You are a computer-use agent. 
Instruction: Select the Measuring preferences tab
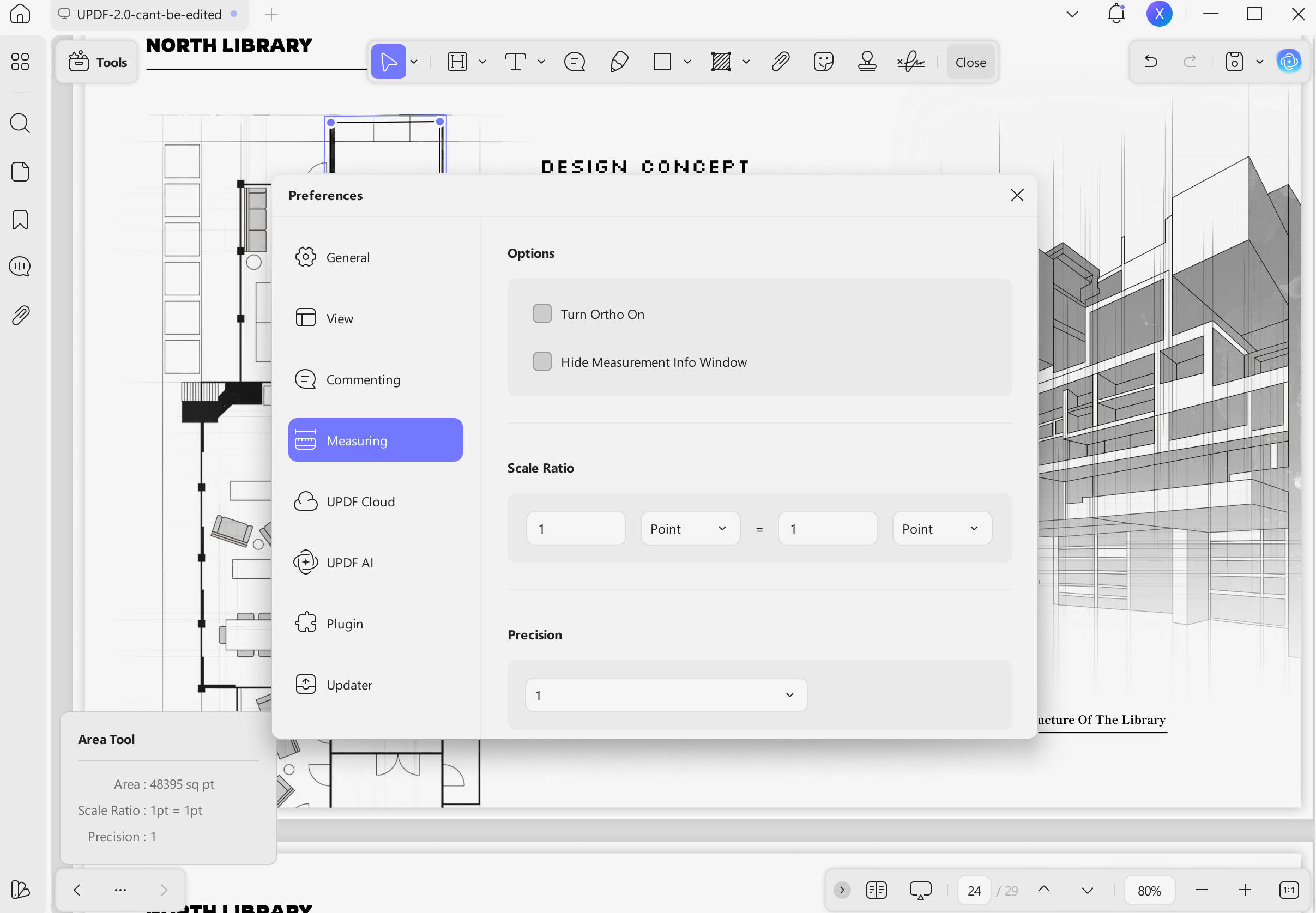tap(376, 440)
